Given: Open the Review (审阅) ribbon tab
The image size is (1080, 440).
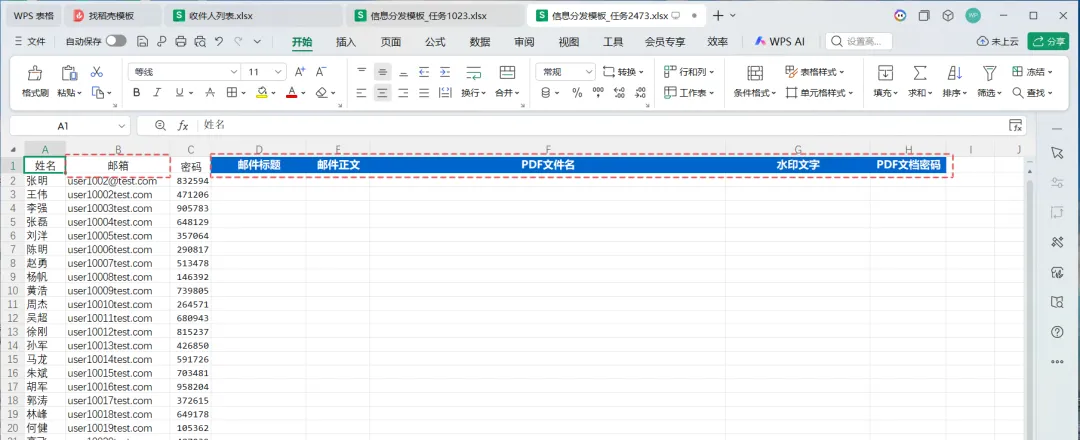Looking at the screenshot, I should 524,42.
